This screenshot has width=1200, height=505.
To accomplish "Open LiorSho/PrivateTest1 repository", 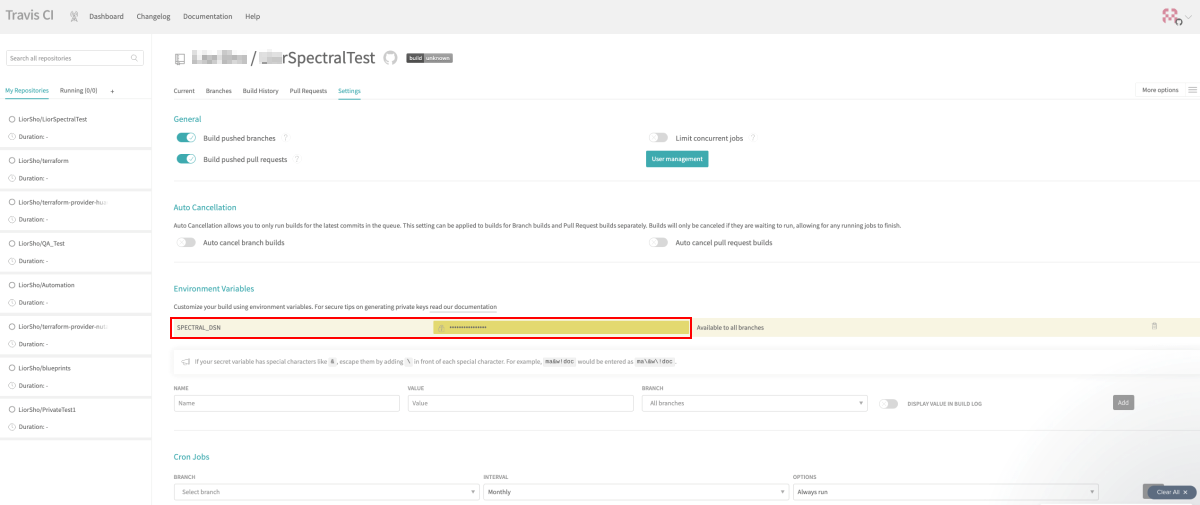I will (47, 410).
